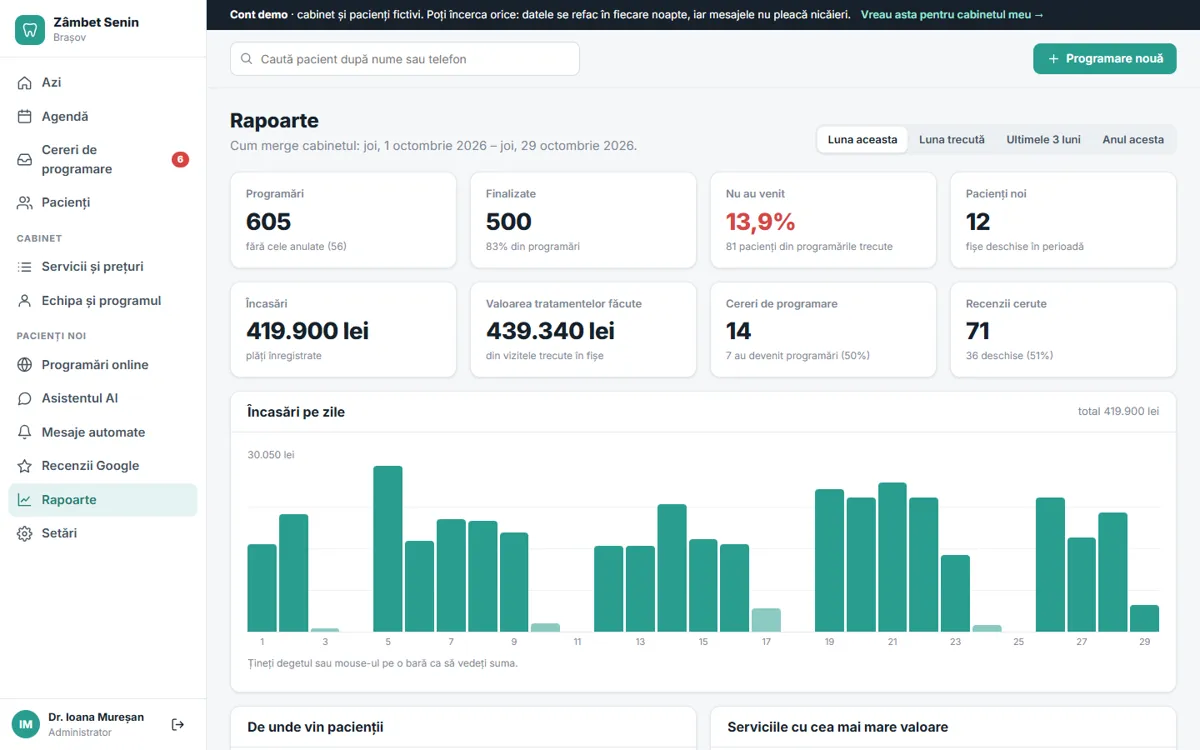
Task: Switch the period to Anul acesta
Action: click(1133, 140)
